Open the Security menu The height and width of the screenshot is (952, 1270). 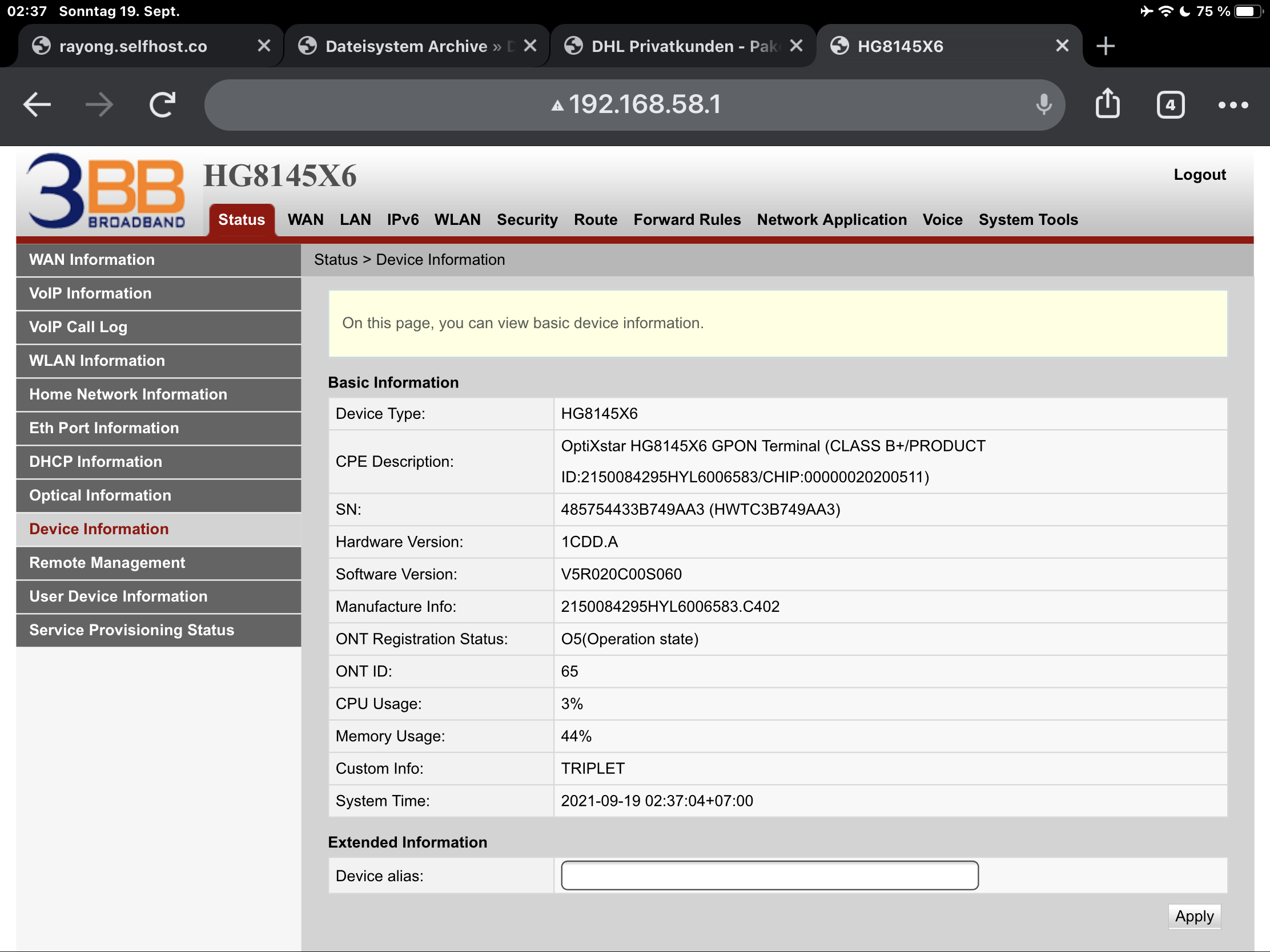pos(527,220)
